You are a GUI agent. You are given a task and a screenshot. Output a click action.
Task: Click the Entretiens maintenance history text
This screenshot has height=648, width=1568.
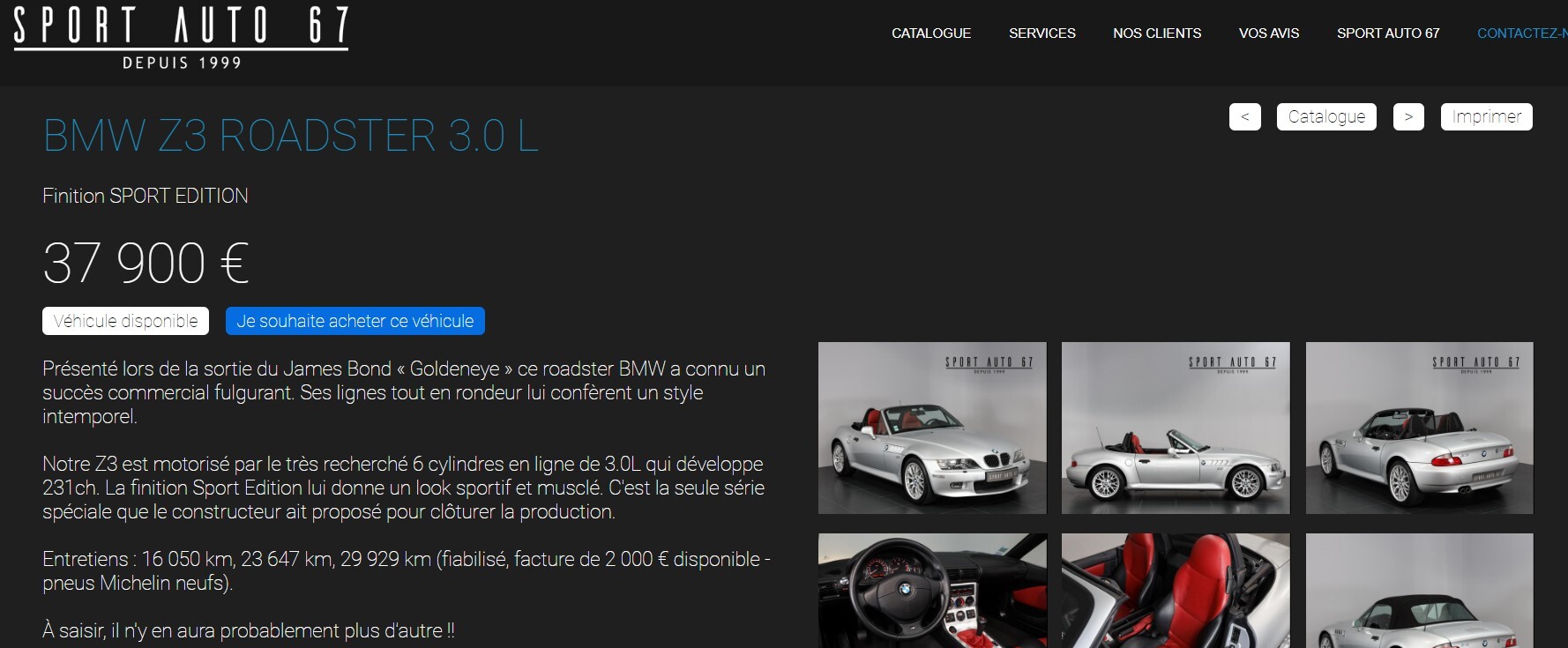tap(407, 570)
